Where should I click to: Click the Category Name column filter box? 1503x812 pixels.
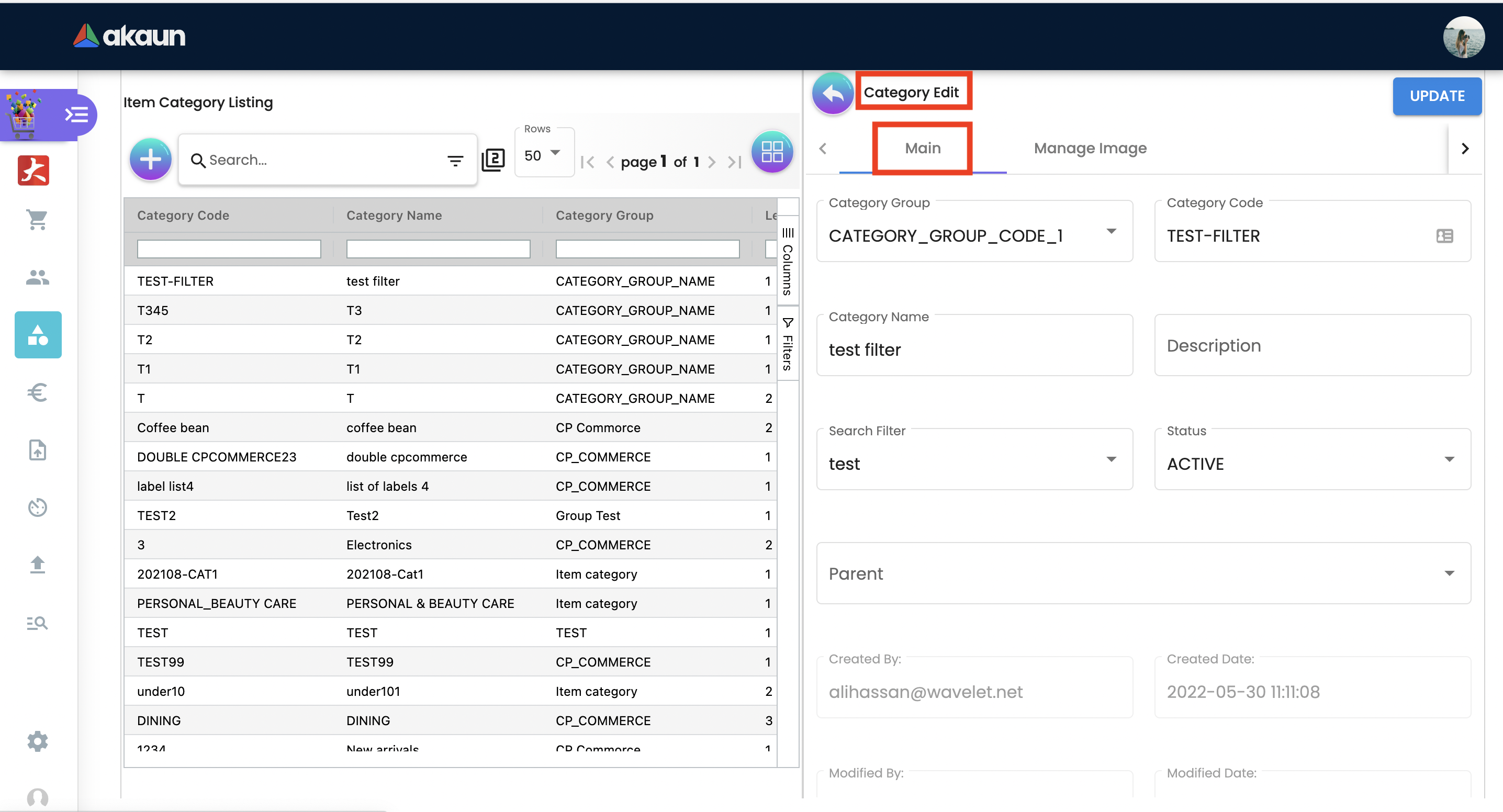[438, 249]
